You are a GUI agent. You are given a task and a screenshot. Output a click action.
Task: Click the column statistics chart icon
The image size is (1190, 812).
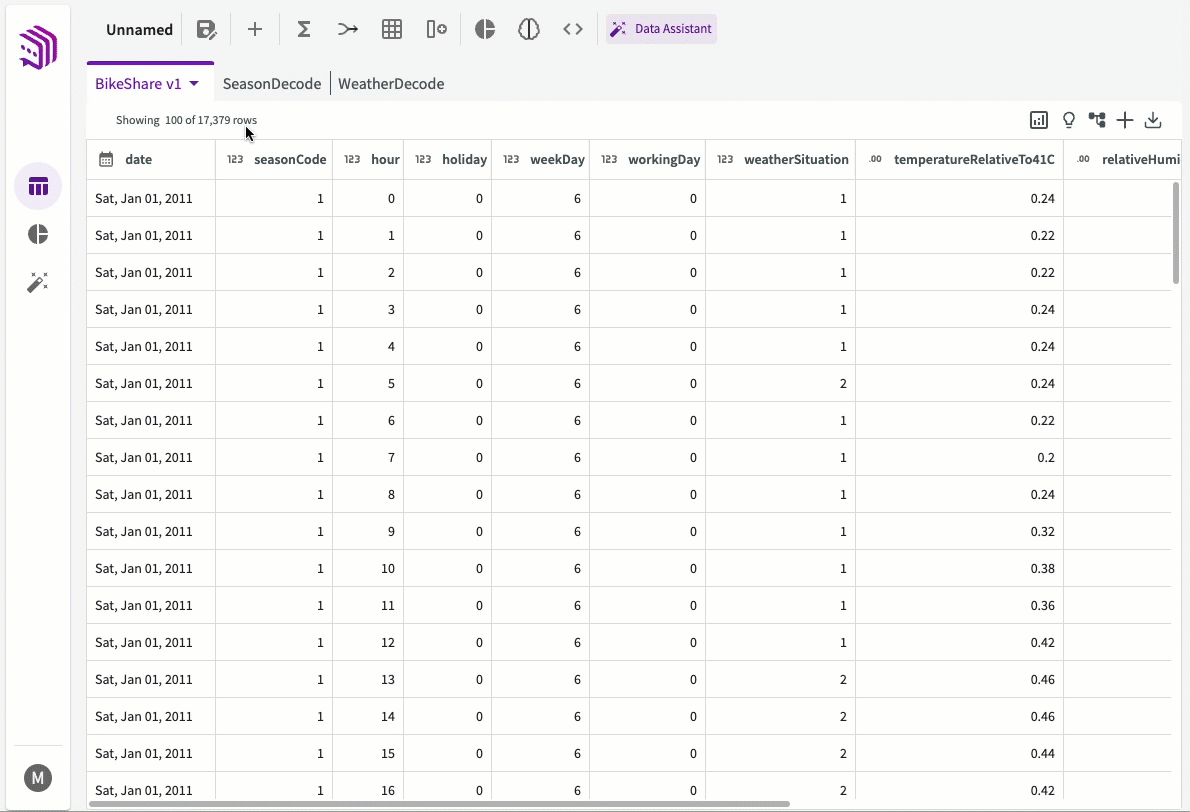click(1039, 120)
